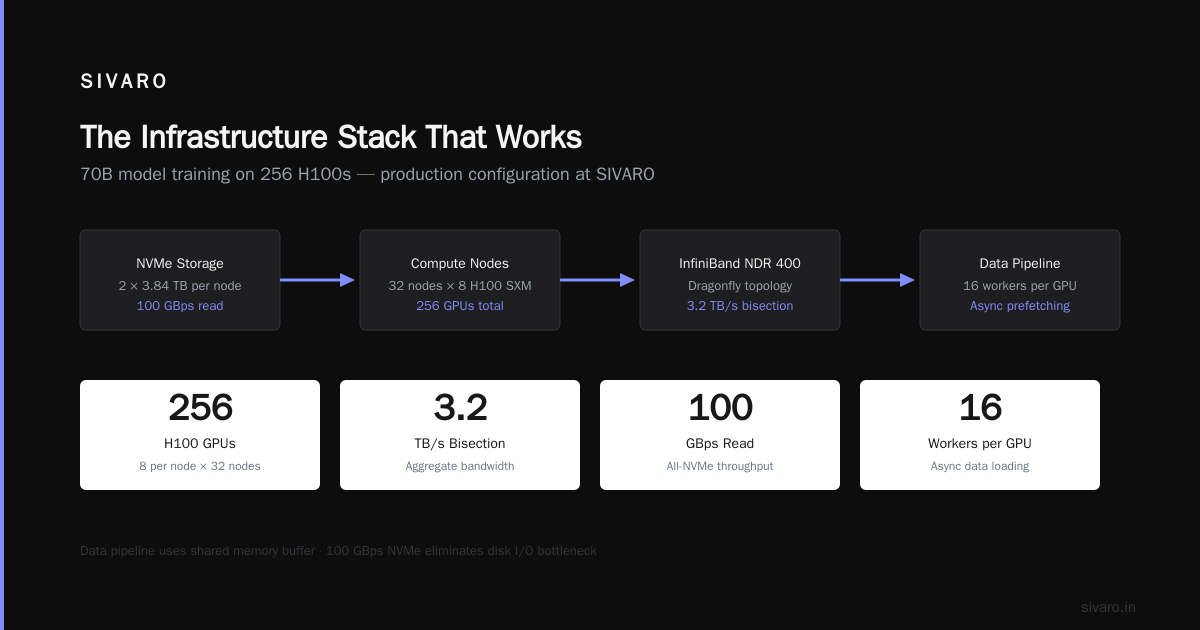Screen dimensions: 1200x630
Task: Click arrow between NVMe Storage and Compute Nodes
Action: pyautogui.click(x=318, y=280)
